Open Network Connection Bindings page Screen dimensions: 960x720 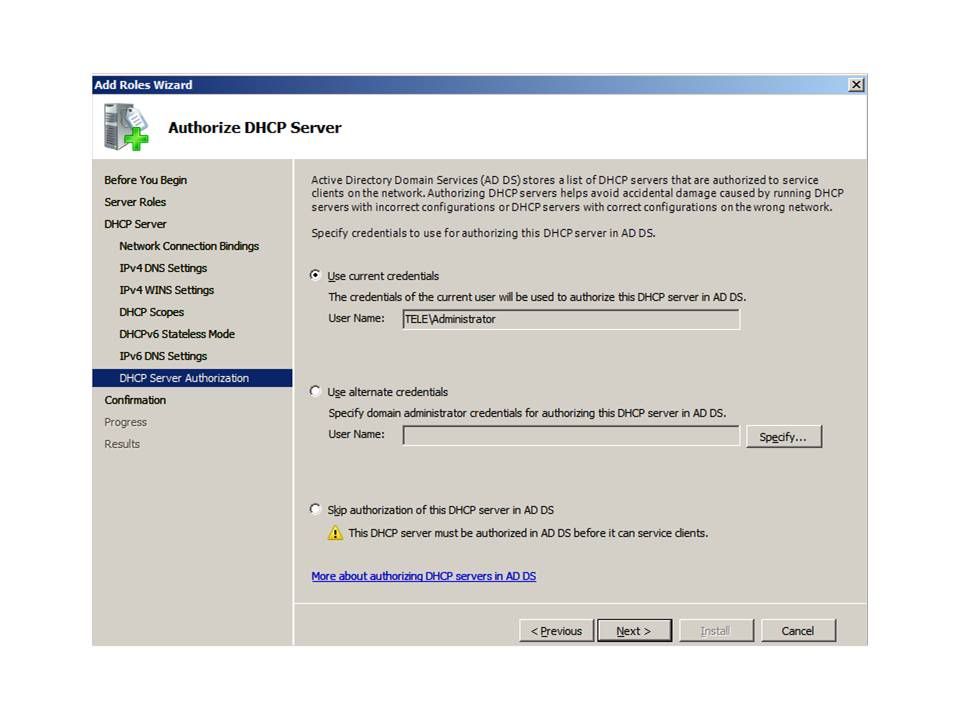tap(189, 246)
